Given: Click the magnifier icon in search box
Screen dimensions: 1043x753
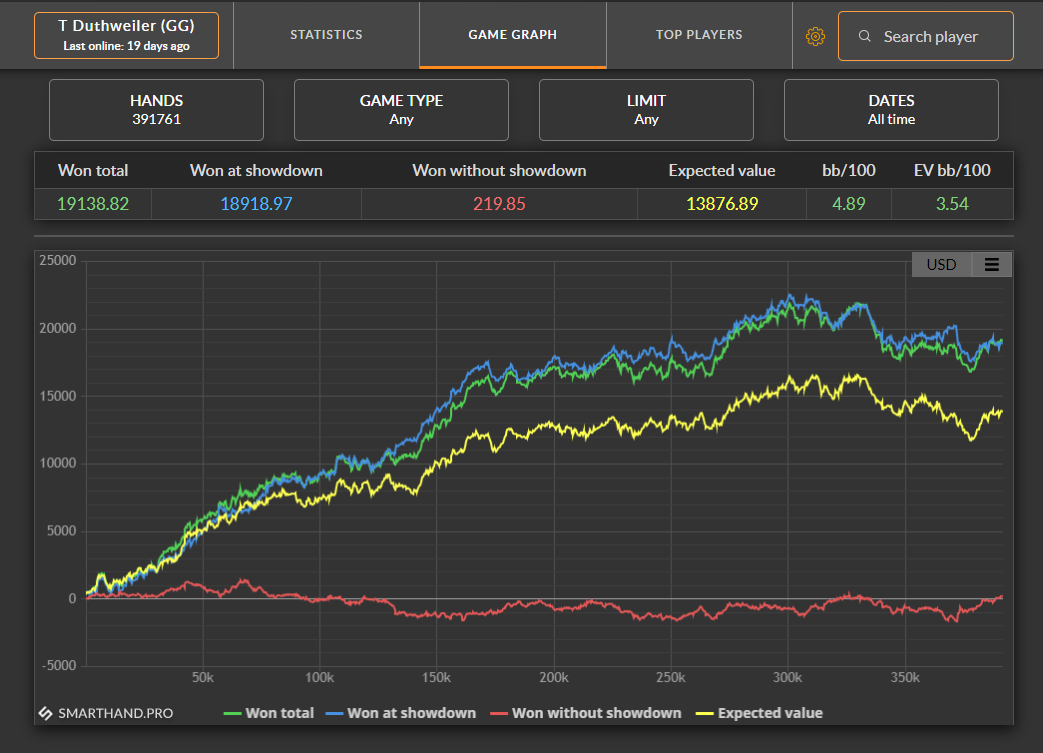Looking at the screenshot, I should (x=864, y=36).
